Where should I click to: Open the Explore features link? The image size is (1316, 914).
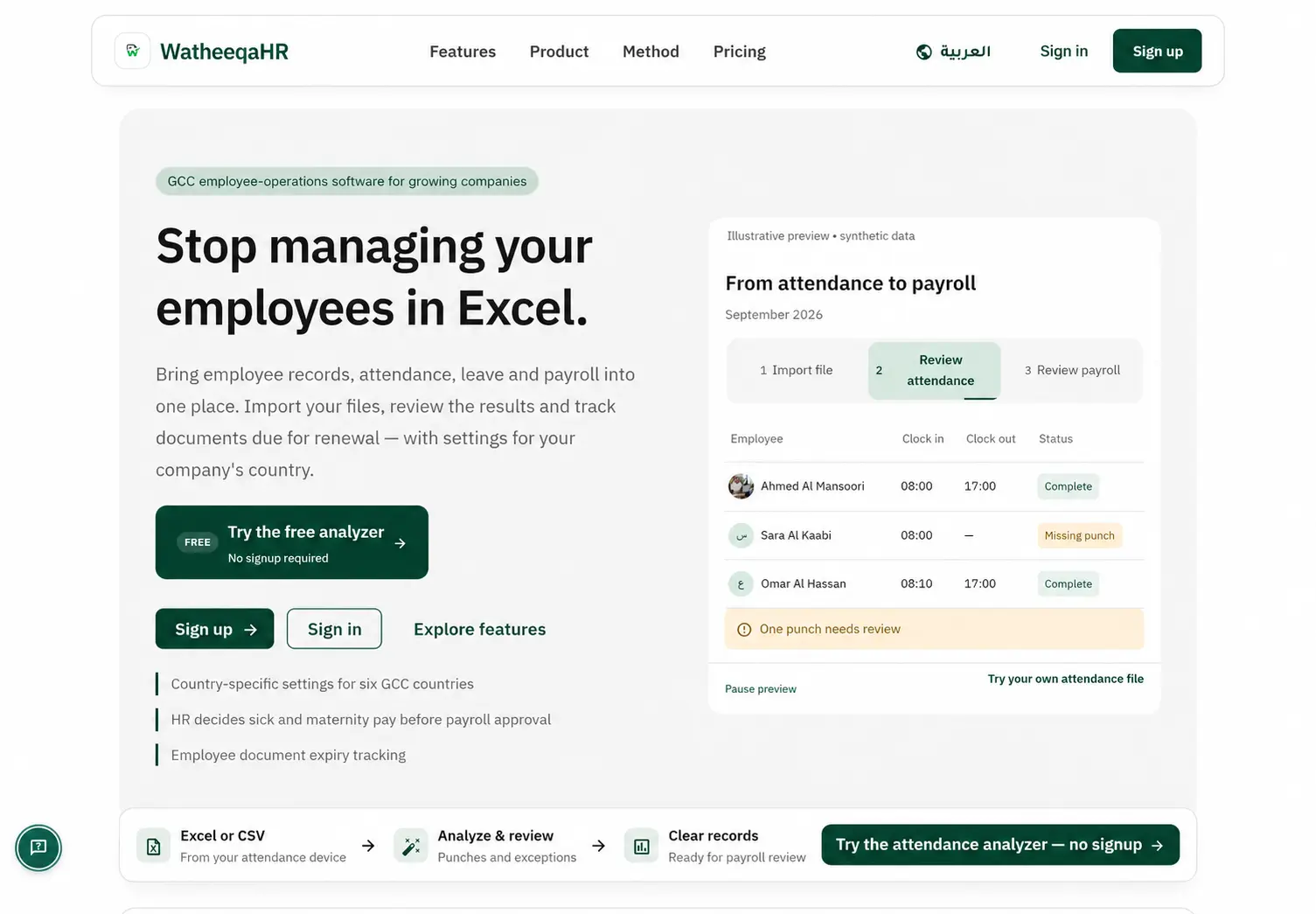479,629
